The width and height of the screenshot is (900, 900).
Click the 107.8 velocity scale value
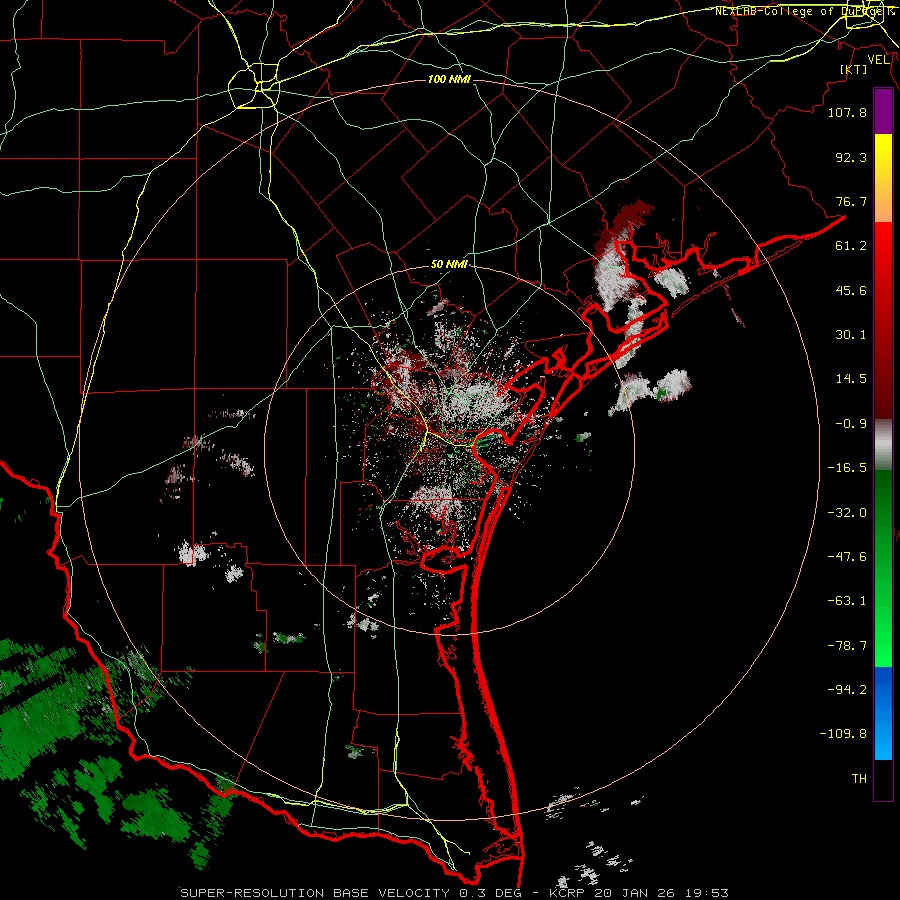pyautogui.click(x=847, y=112)
